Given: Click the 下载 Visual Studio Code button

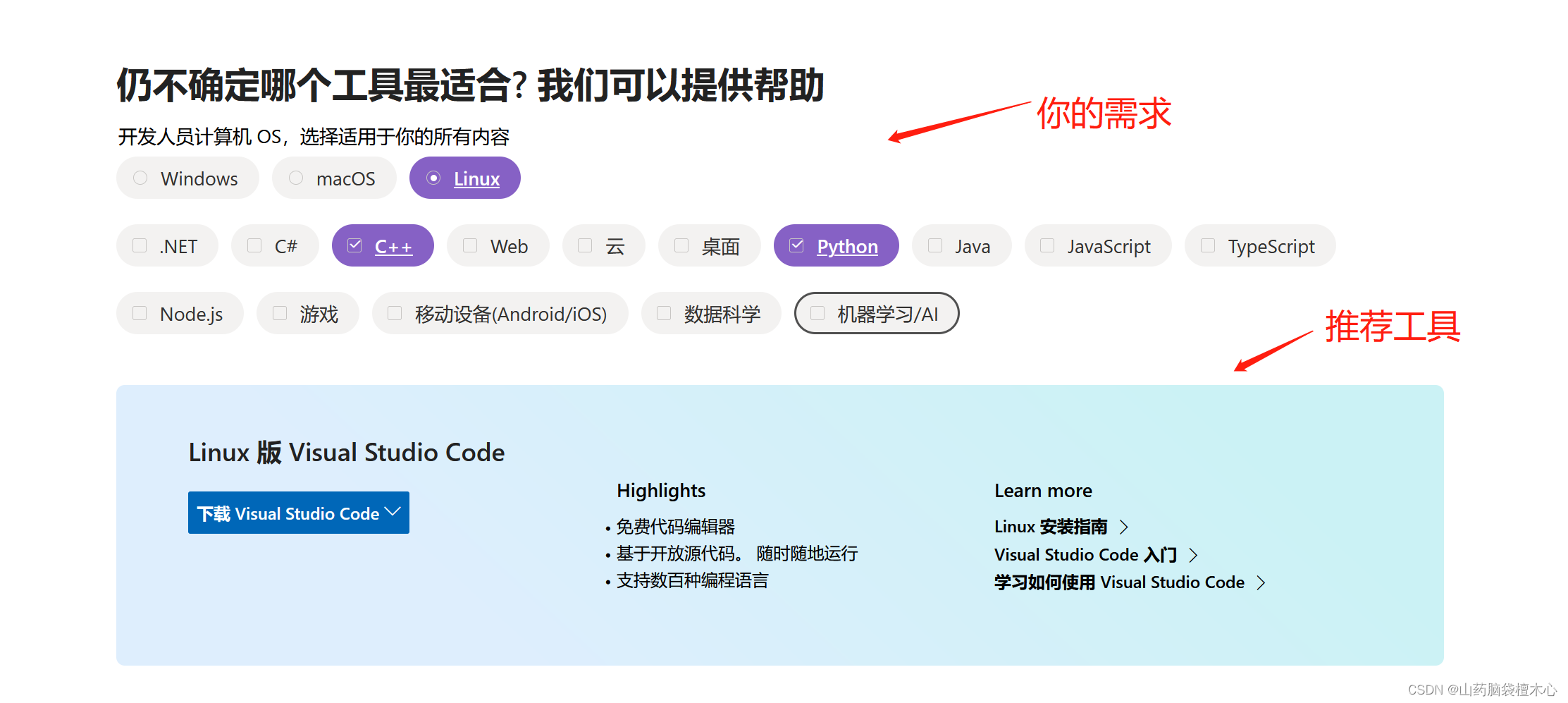Looking at the screenshot, I should pyautogui.click(x=299, y=513).
